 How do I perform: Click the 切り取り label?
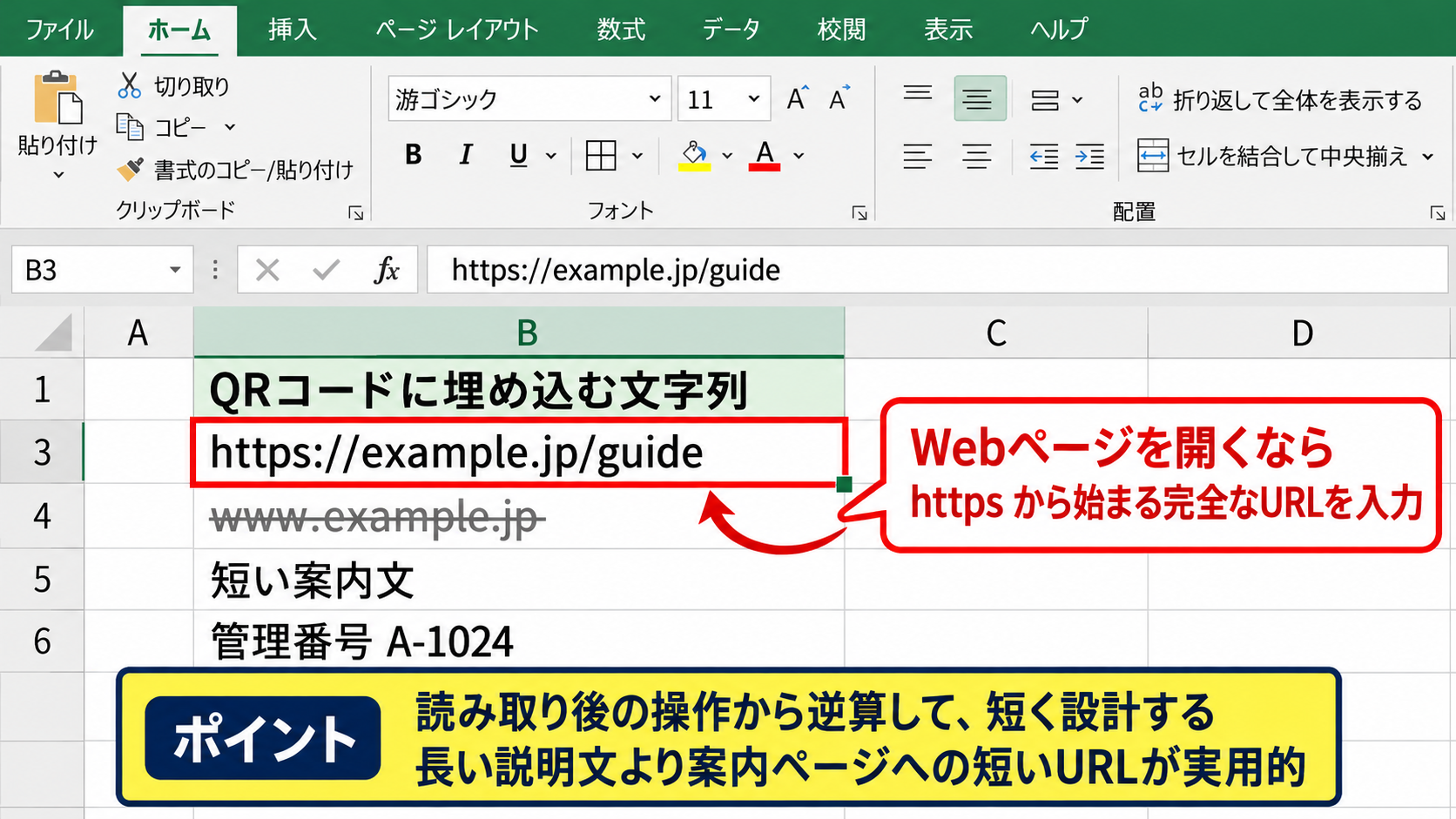tap(192, 86)
